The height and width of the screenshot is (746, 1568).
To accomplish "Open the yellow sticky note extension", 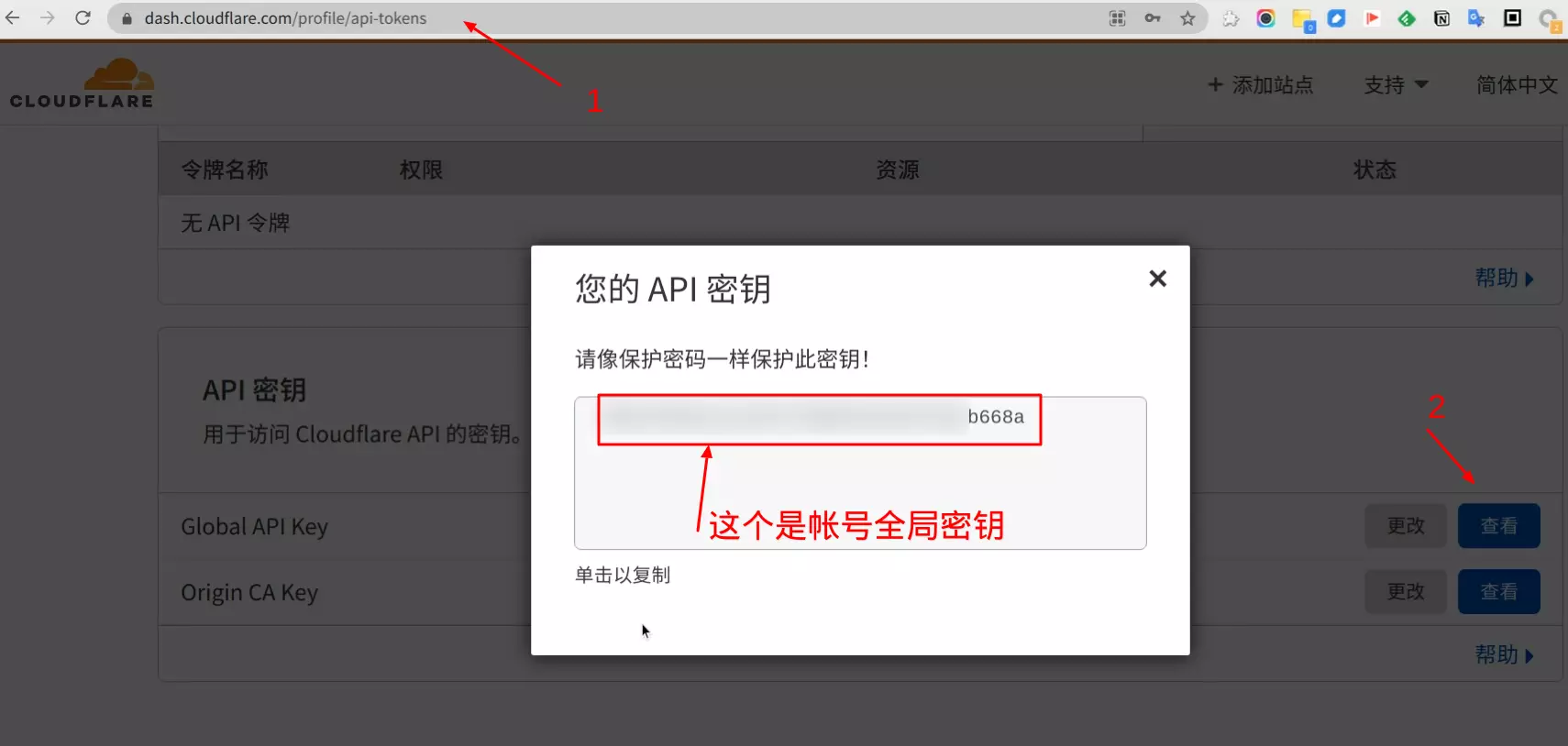I will [1303, 20].
